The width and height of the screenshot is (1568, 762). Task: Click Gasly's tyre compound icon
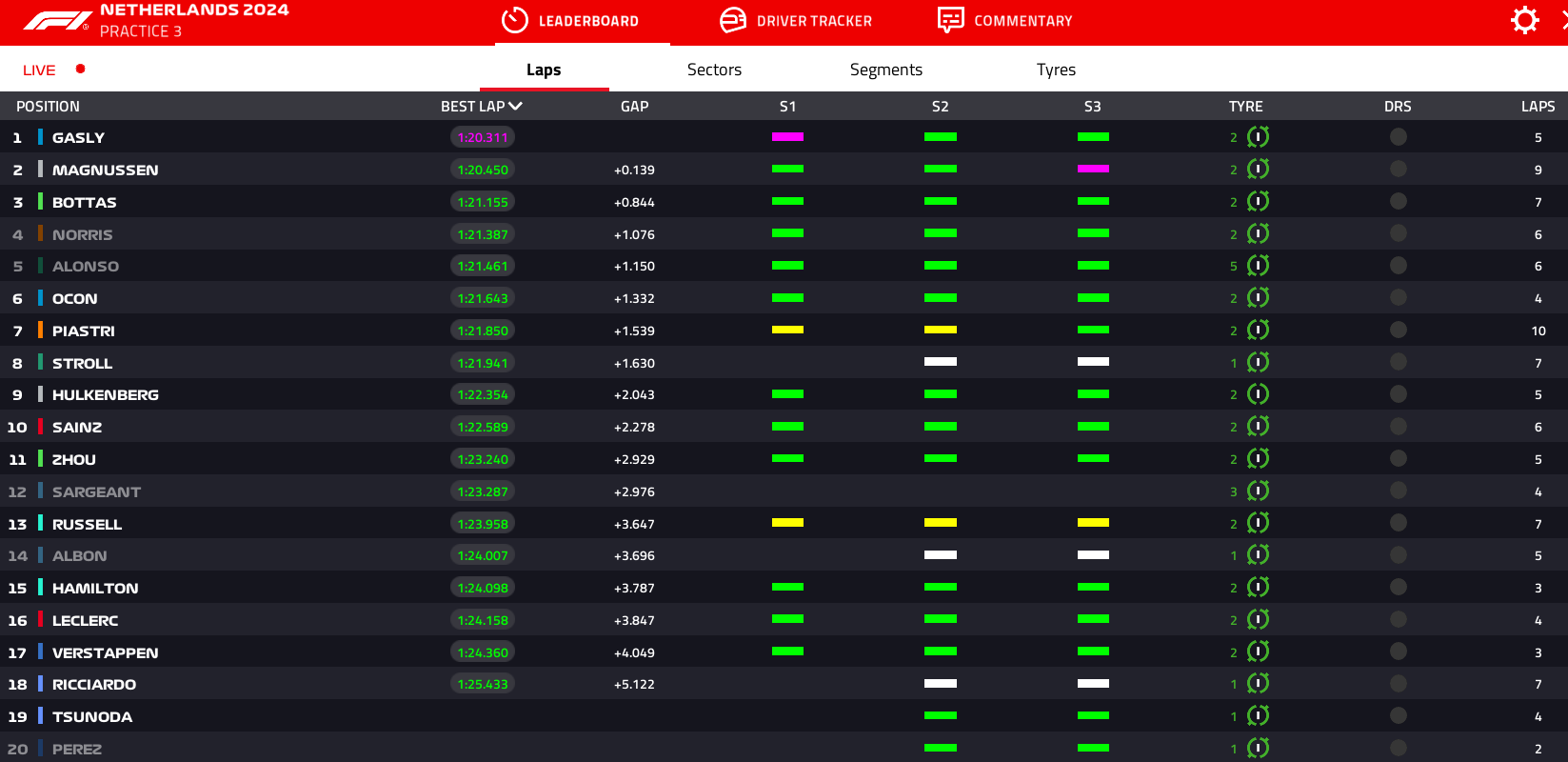(x=1258, y=137)
